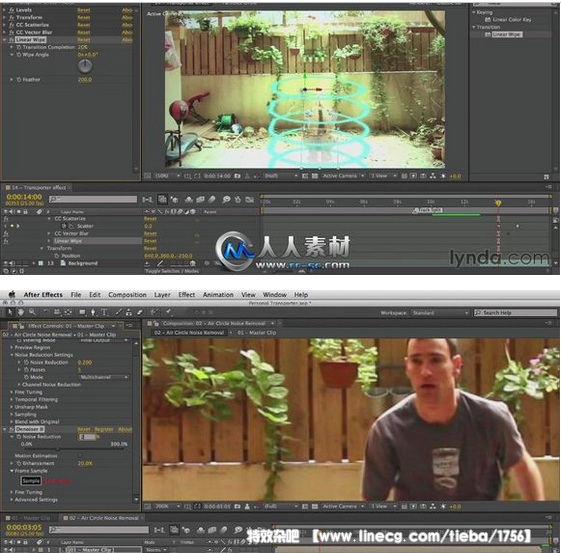Click the Wipe Angle dial
The image size is (561, 553).
[85, 66]
